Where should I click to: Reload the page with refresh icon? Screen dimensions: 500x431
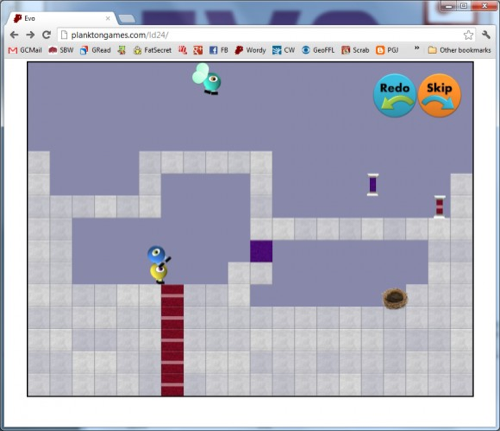[x=47, y=35]
